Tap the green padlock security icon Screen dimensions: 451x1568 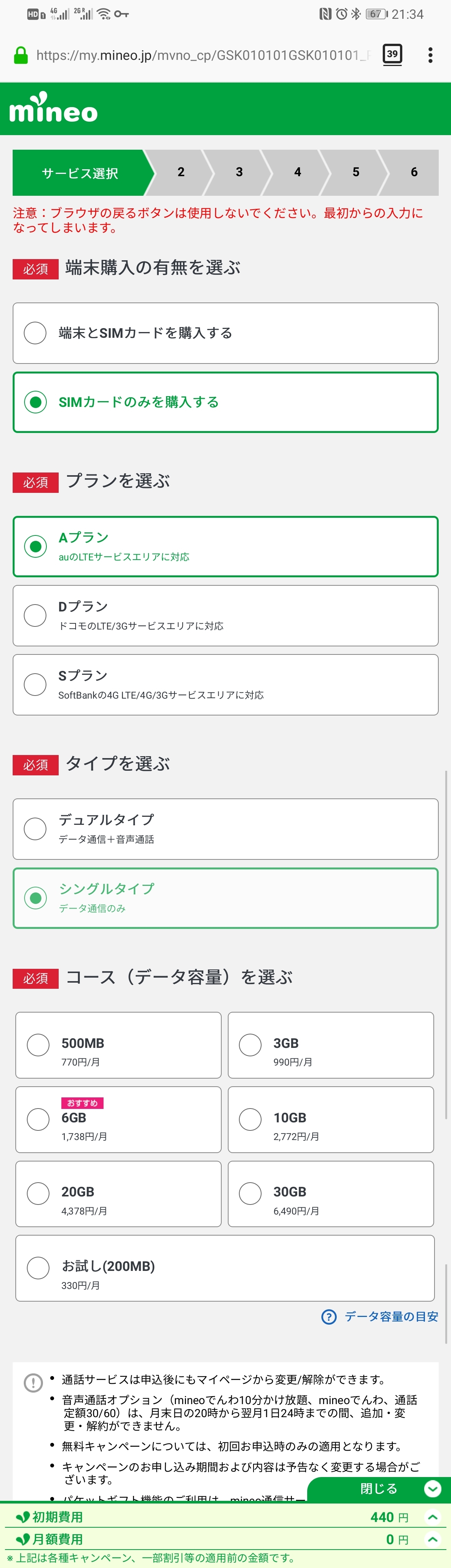pyautogui.click(x=21, y=55)
